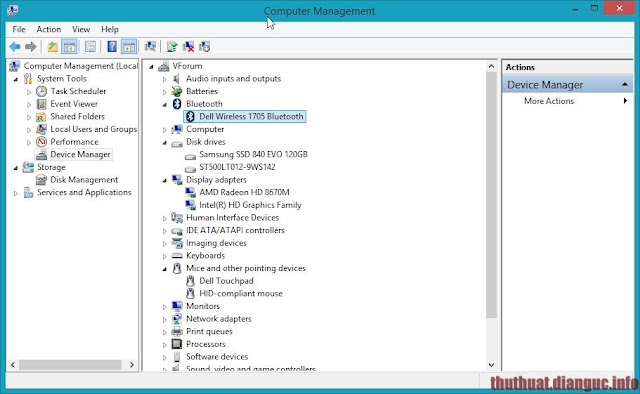
Task: Click the Properties toolbar icon
Action: [90, 47]
